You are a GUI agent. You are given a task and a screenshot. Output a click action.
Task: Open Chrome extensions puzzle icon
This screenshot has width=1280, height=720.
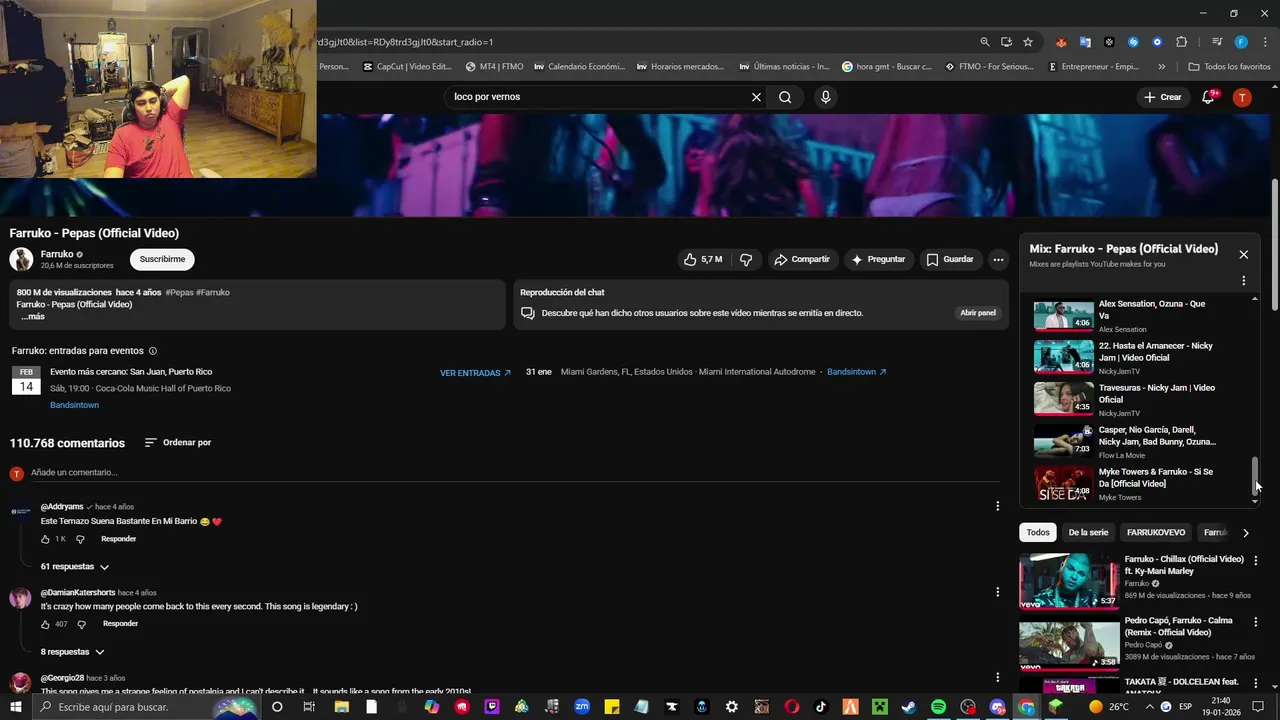click(1181, 42)
